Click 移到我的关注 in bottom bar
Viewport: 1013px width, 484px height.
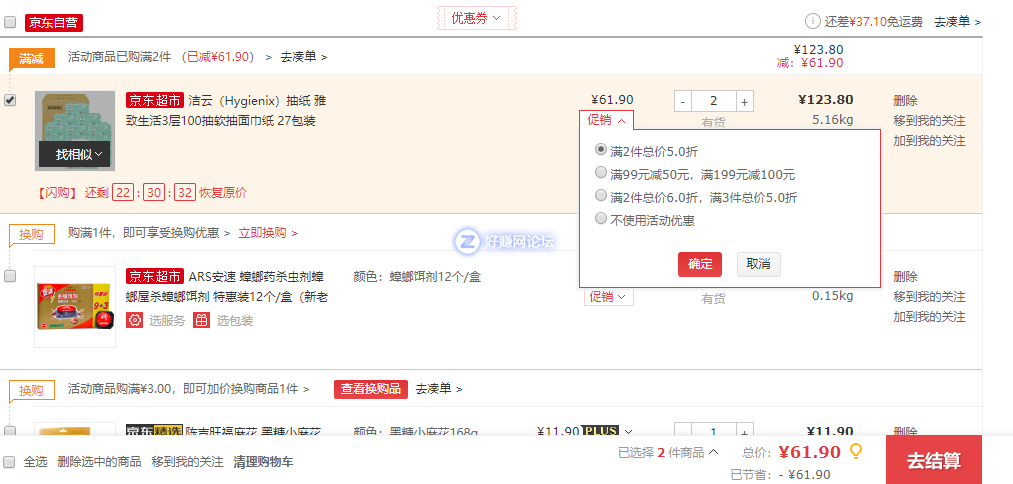pyautogui.click(x=187, y=462)
